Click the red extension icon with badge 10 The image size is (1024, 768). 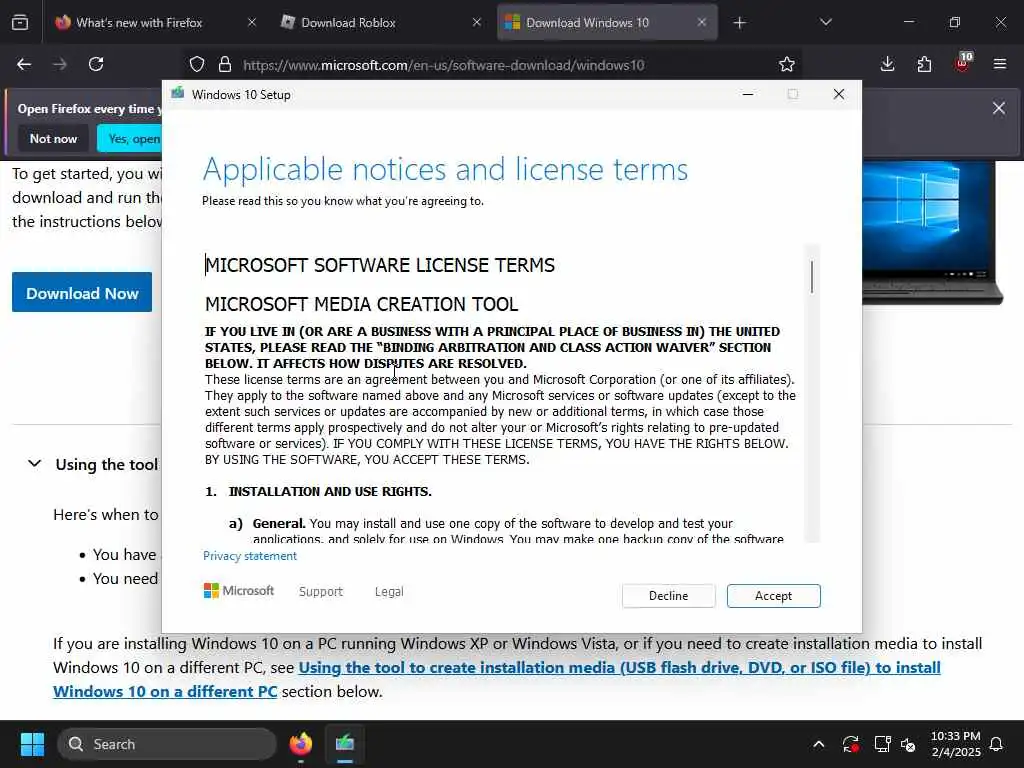[963, 63]
